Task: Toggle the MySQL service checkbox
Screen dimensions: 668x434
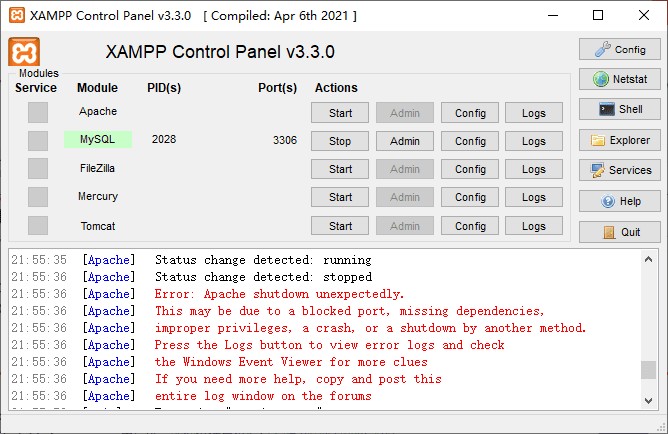Action: coord(38,141)
